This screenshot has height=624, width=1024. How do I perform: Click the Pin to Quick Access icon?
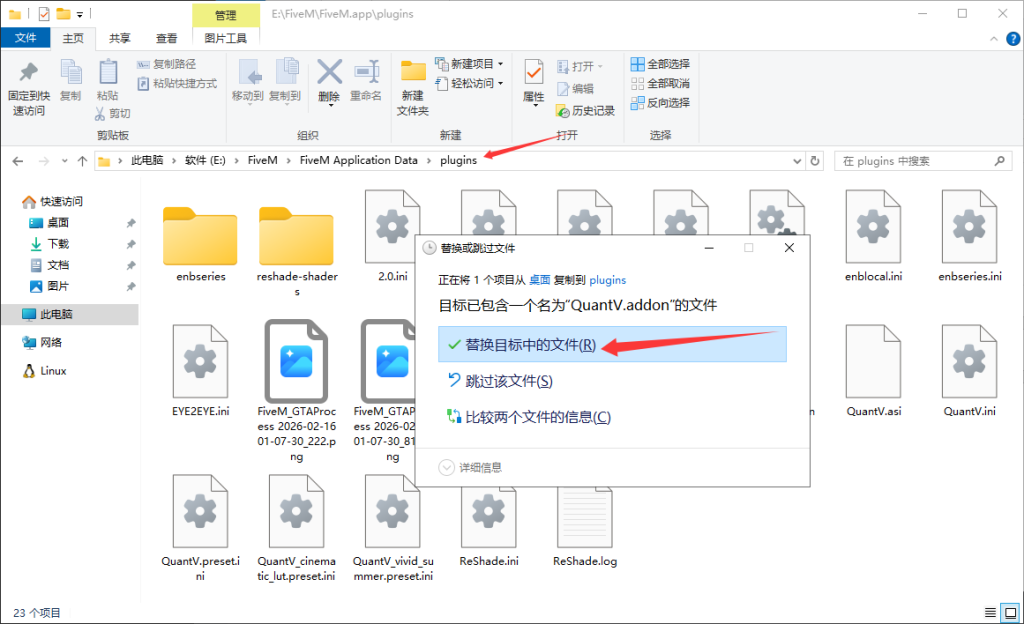[x=28, y=75]
